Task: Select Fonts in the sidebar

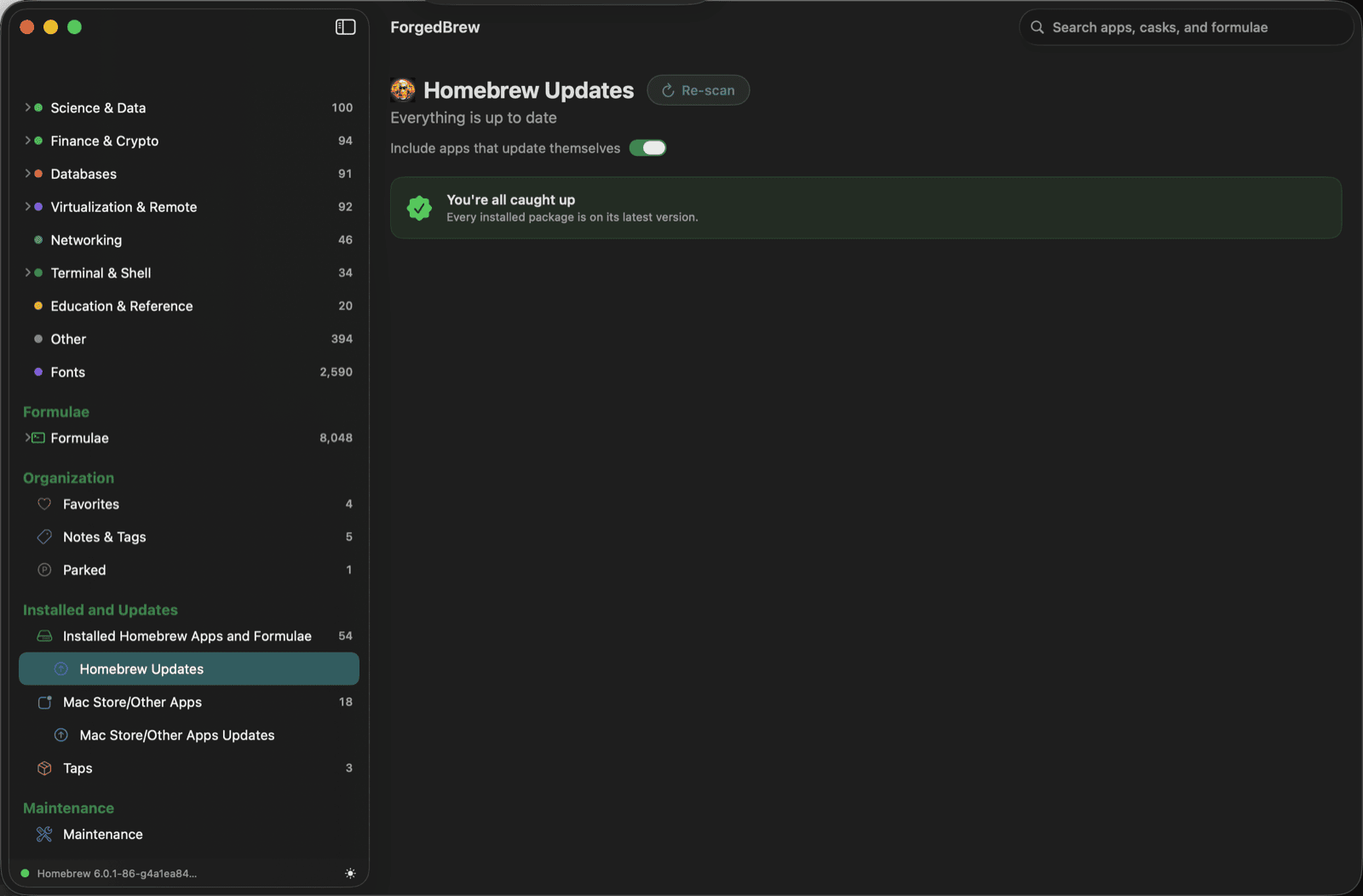Action: pyautogui.click(x=189, y=372)
